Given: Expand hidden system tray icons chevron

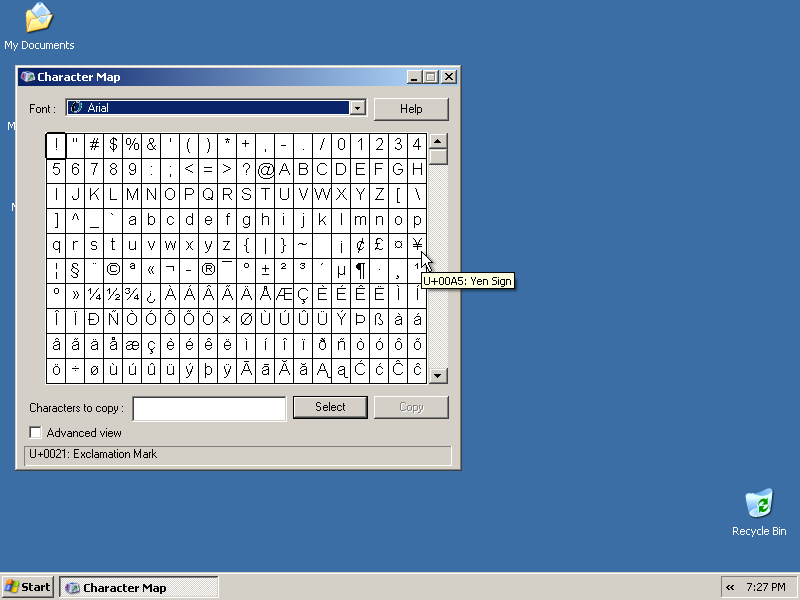Looking at the screenshot, I should (730, 587).
